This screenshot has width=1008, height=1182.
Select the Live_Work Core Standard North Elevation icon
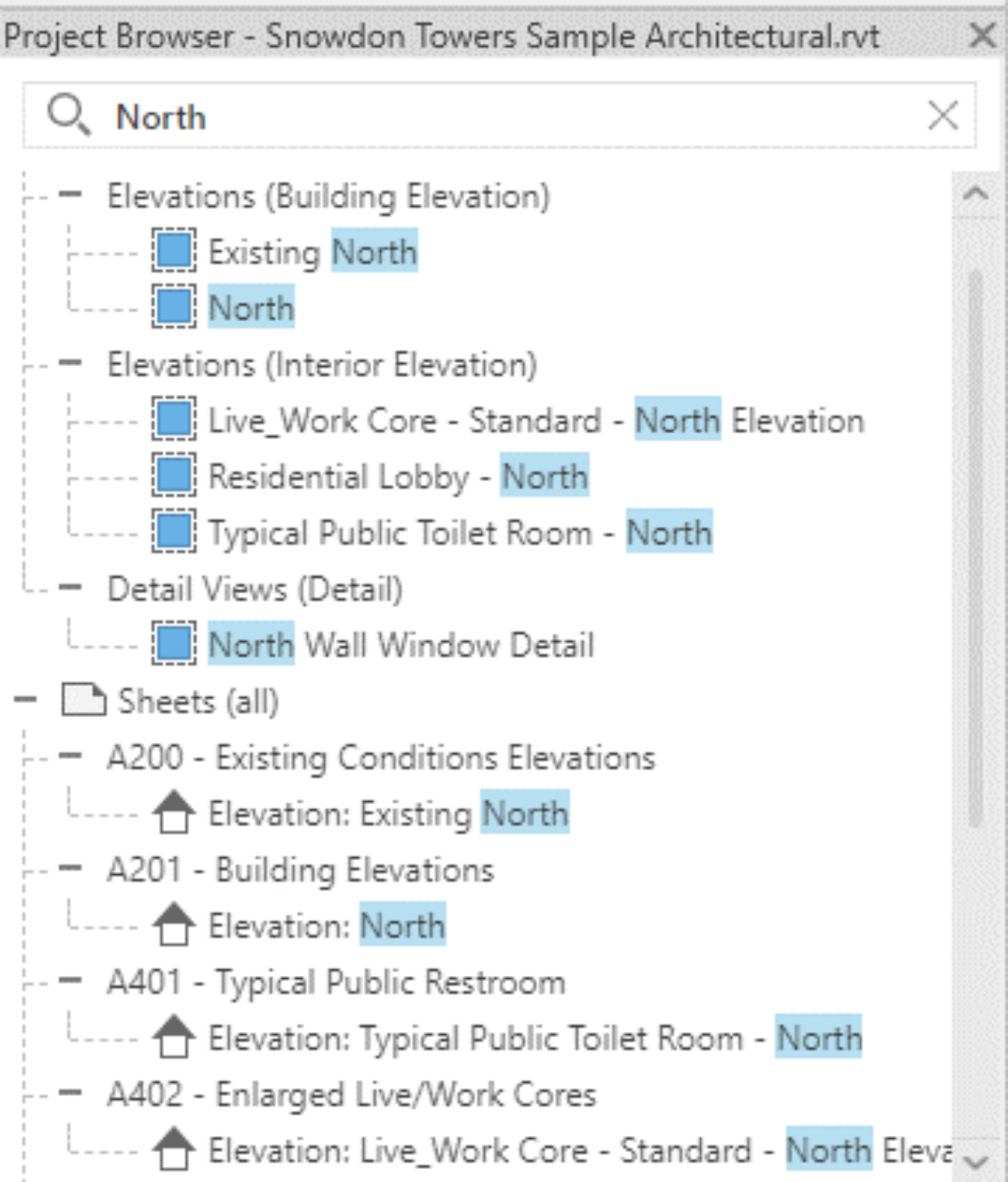[172, 419]
